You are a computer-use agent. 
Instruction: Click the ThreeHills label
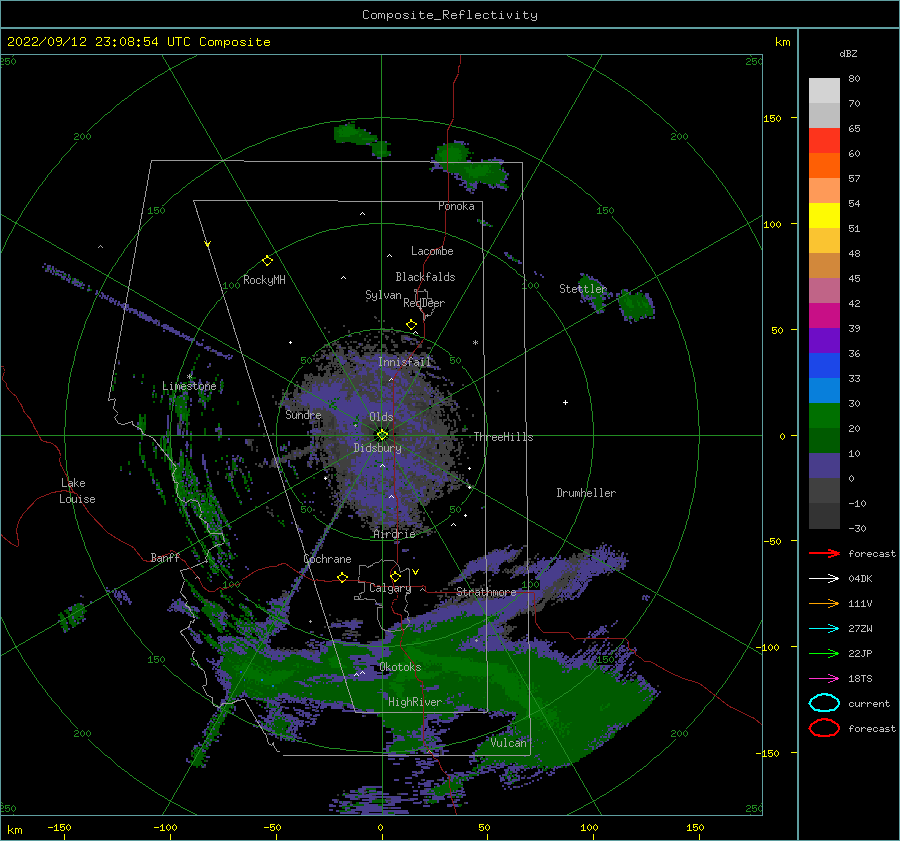pos(503,437)
